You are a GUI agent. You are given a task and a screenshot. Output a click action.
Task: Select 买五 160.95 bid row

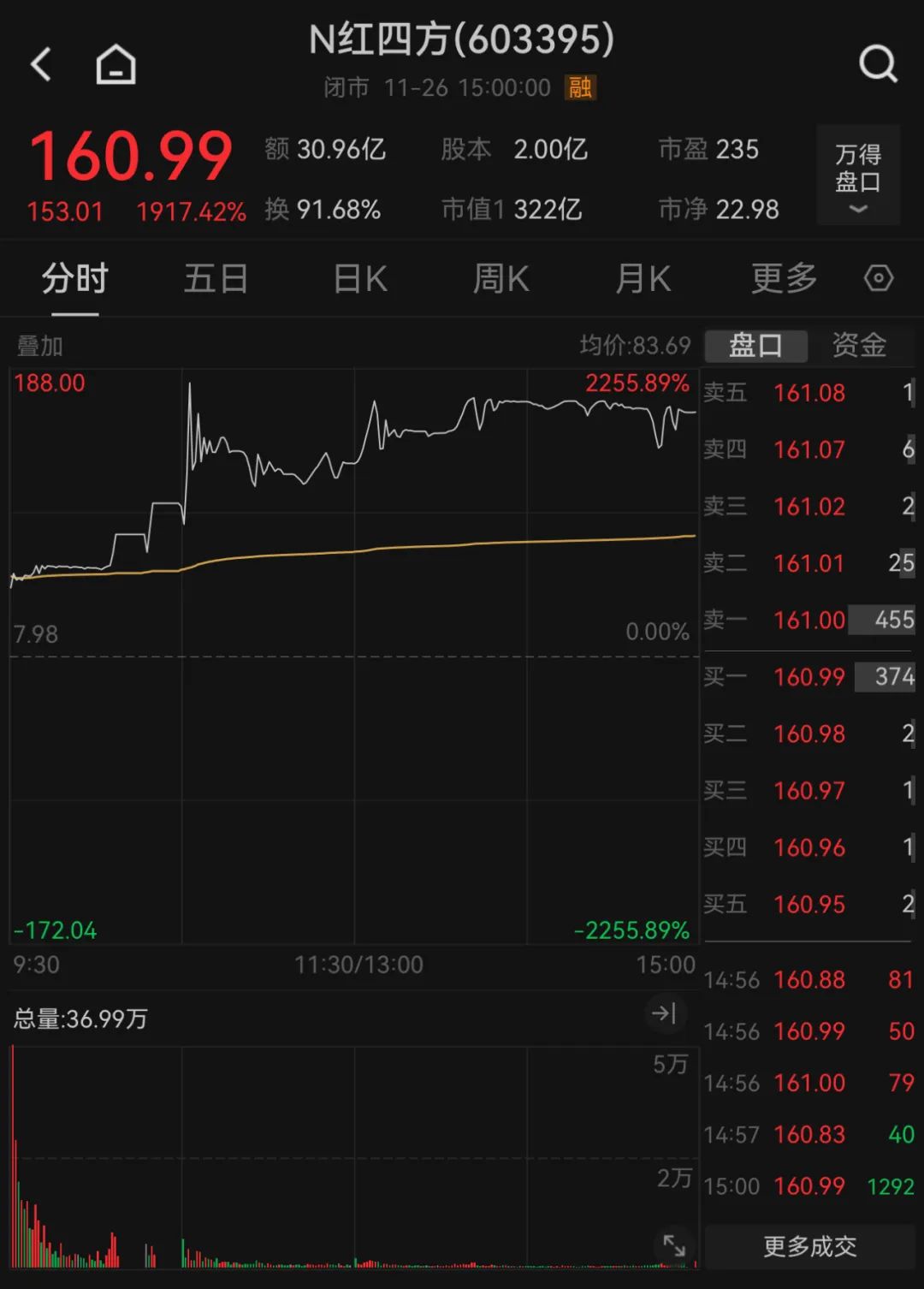tap(808, 904)
